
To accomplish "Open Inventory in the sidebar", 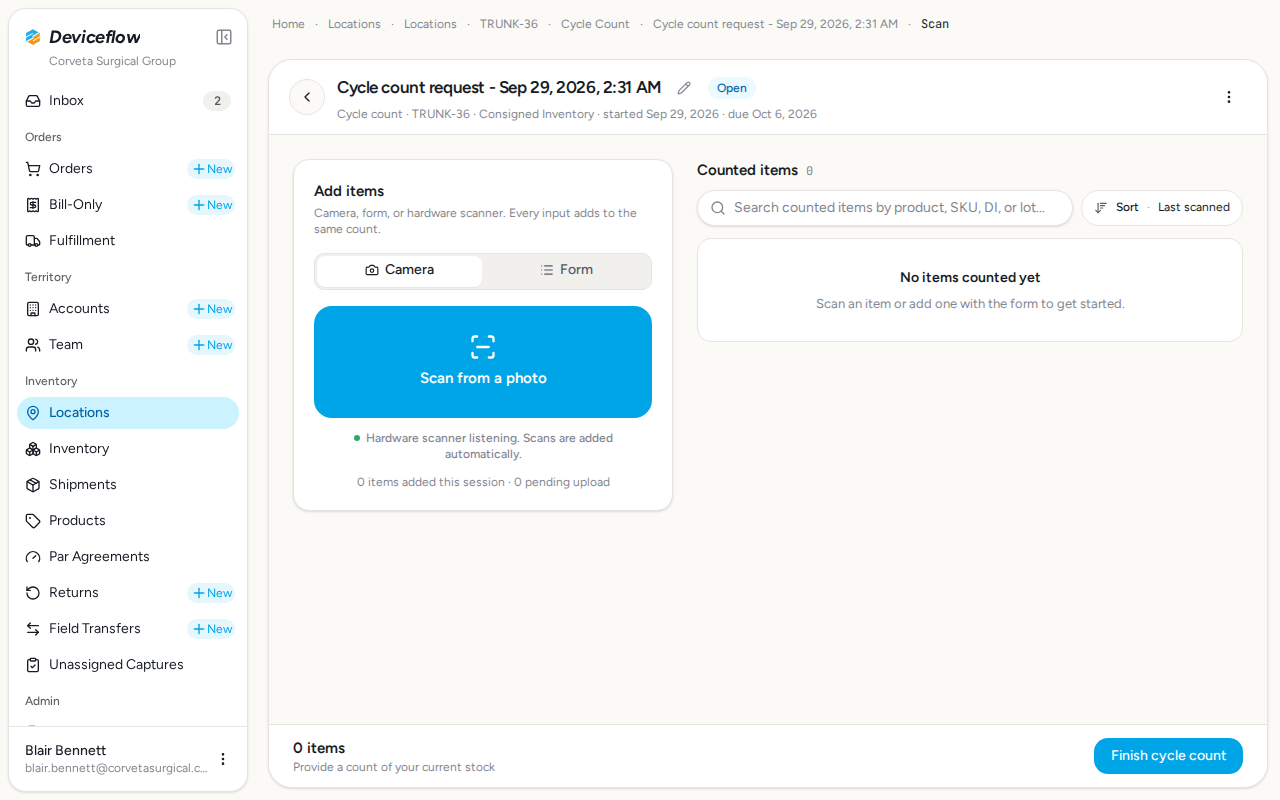I will click(x=128, y=449).
